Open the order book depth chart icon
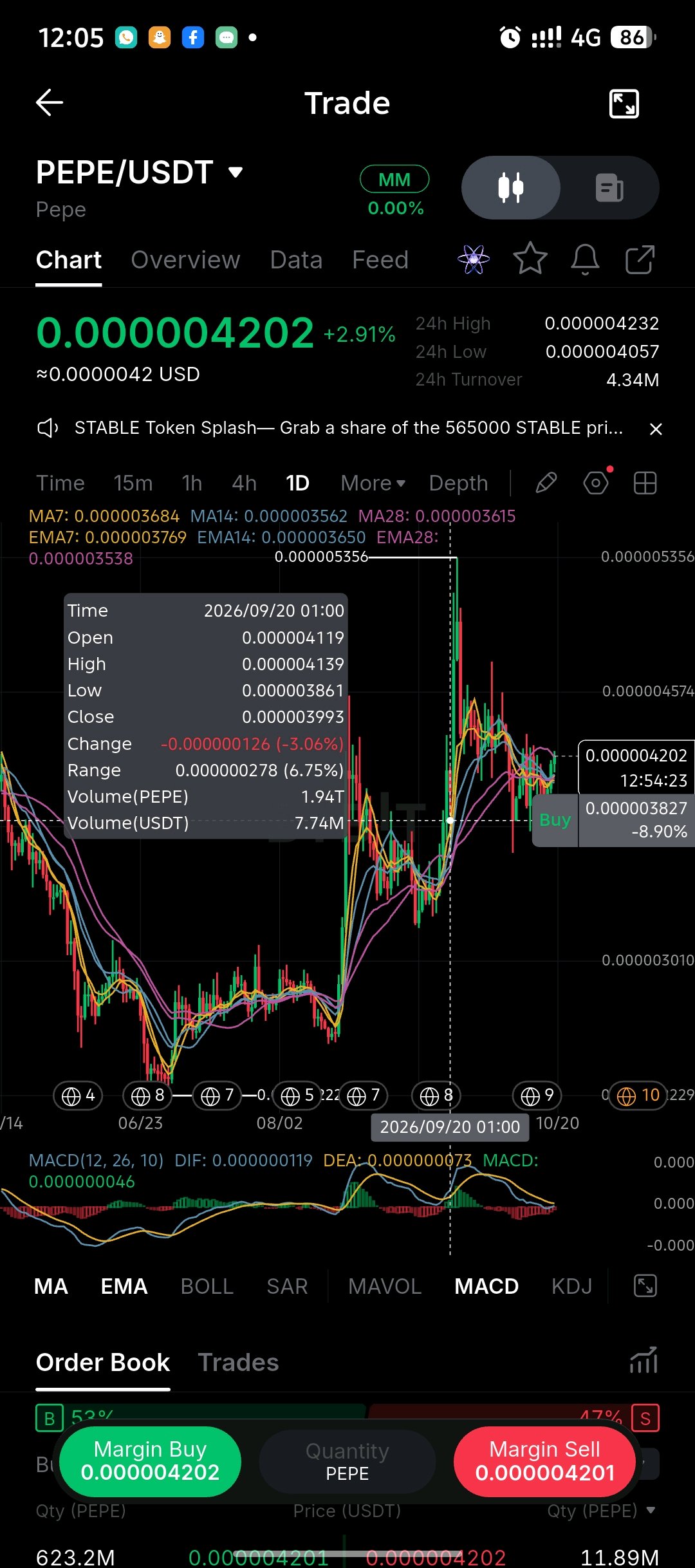 click(x=644, y=1360)
